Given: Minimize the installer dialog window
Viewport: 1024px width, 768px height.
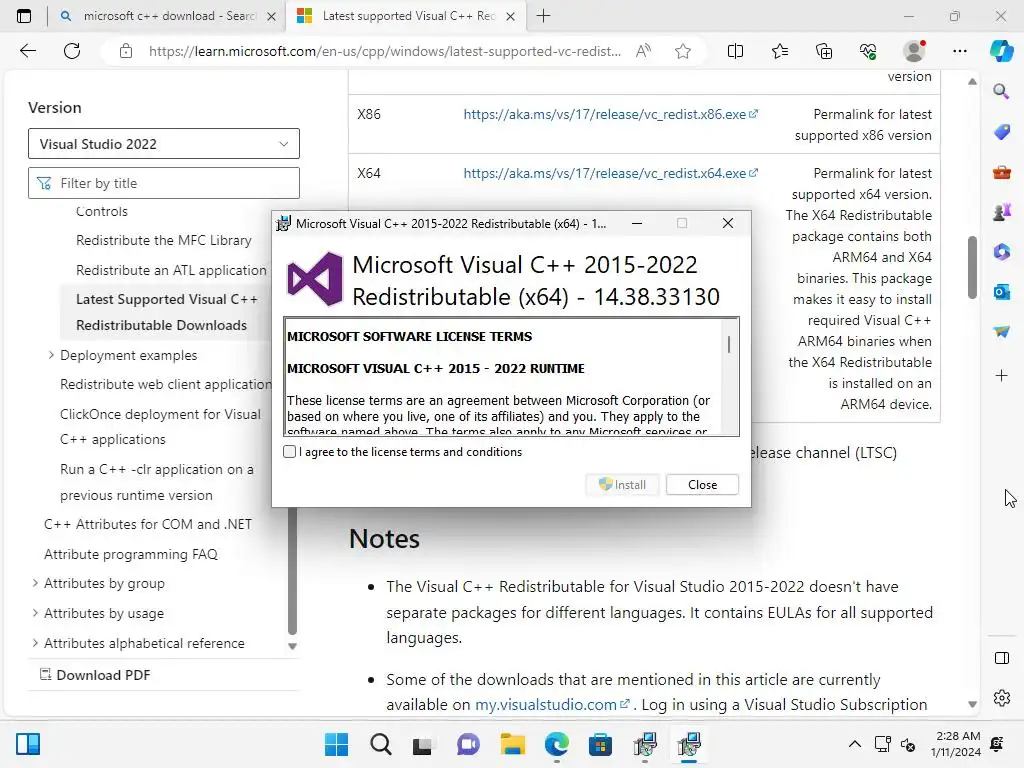Looking at the screenshot, I should [x=637, y=223].
